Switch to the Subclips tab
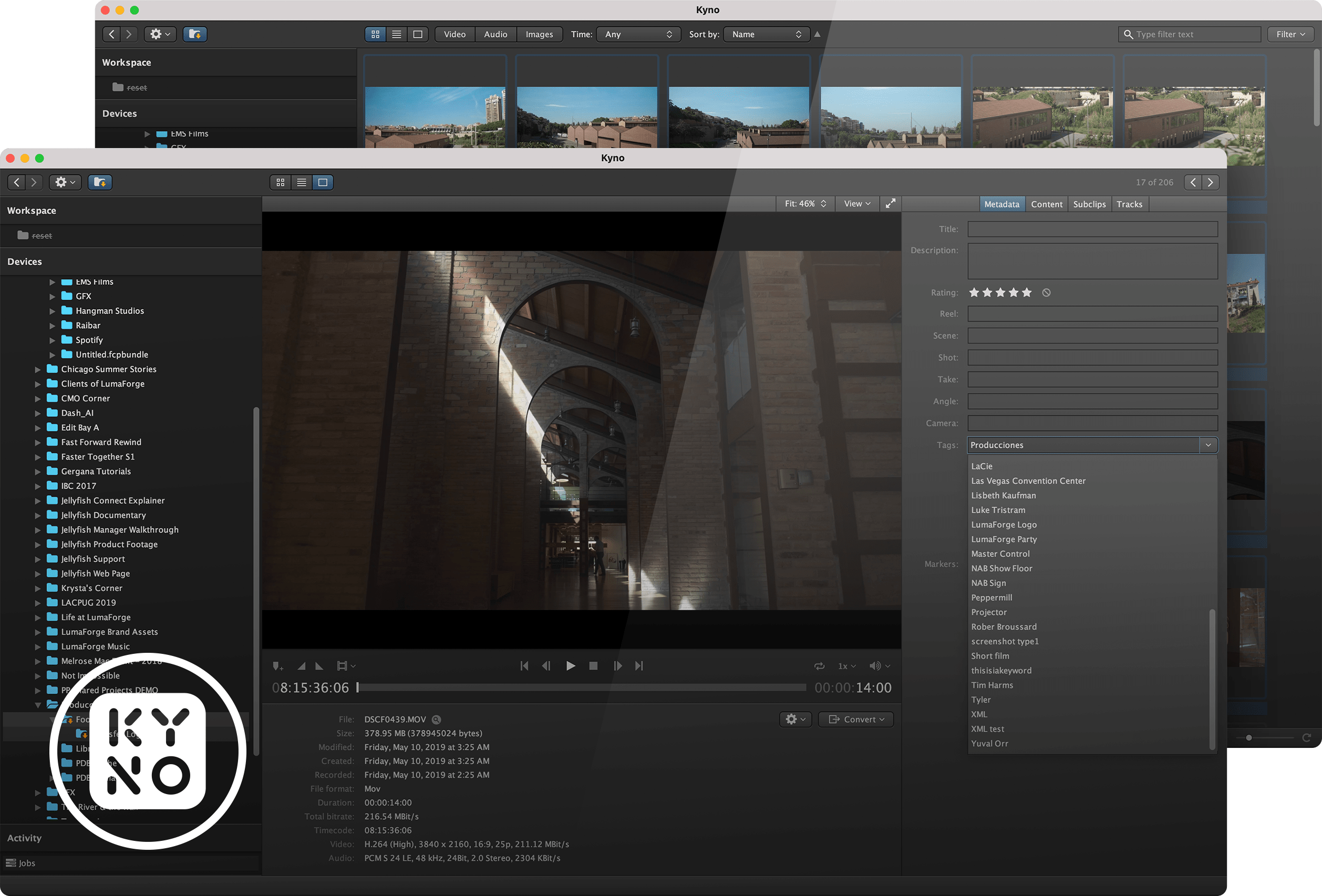 1089,204
